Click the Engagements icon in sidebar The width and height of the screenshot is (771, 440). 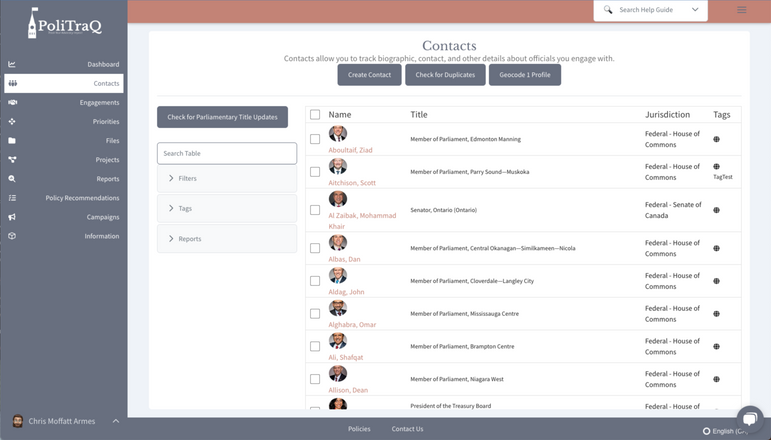tap(12, 102)
